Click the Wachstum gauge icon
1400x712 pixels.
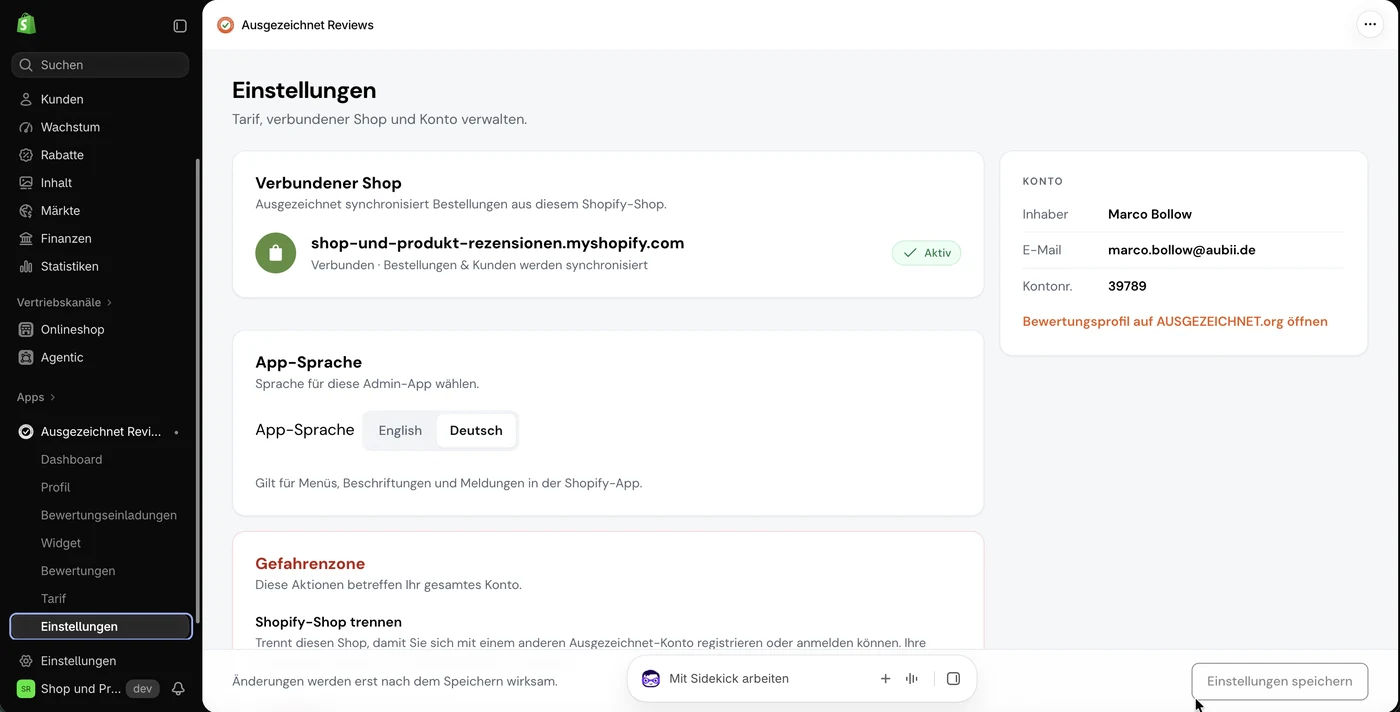[26, 127]
